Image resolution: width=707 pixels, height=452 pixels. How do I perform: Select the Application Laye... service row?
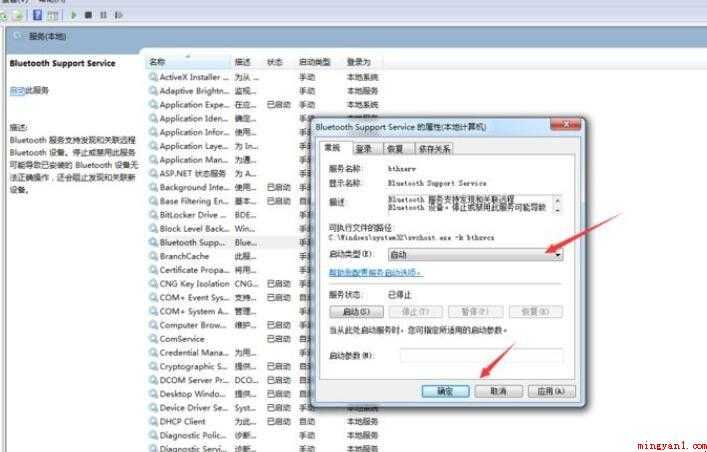(194, 146)
